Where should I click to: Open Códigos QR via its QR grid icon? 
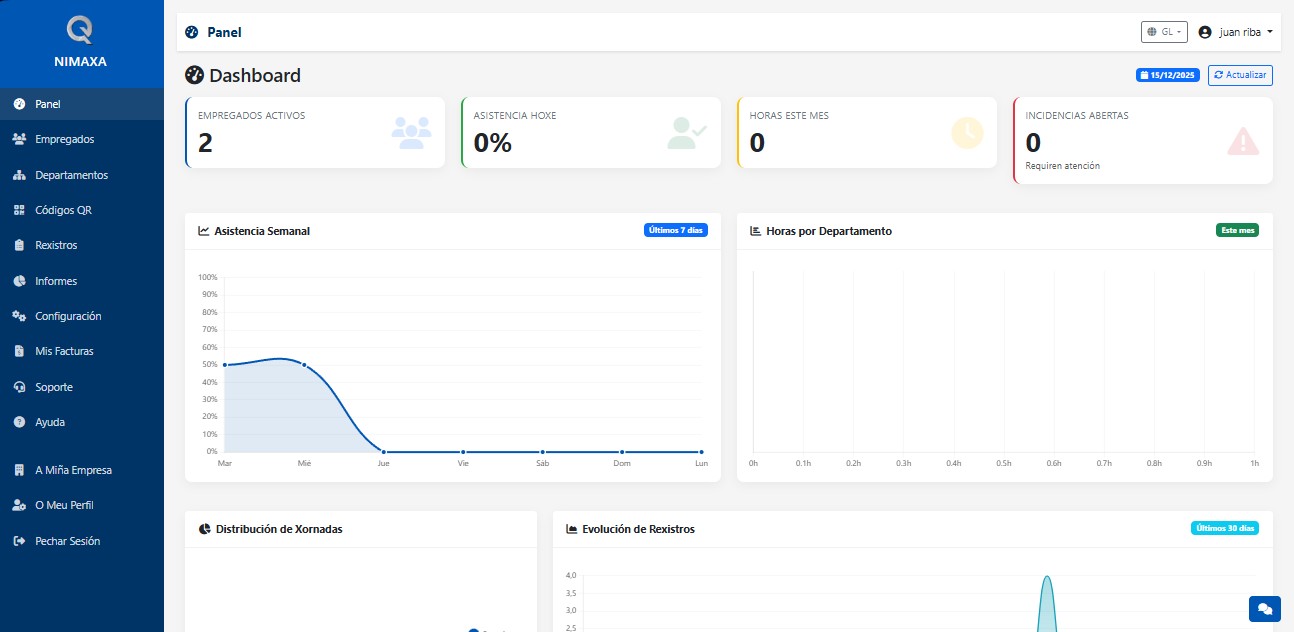click(19, 210)
